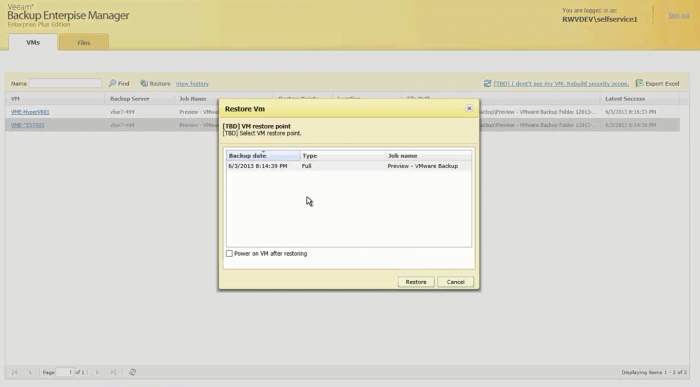Go to first page arrow icon
The height and width of the screenshot is (387, 700).
[x=15, y=372]
